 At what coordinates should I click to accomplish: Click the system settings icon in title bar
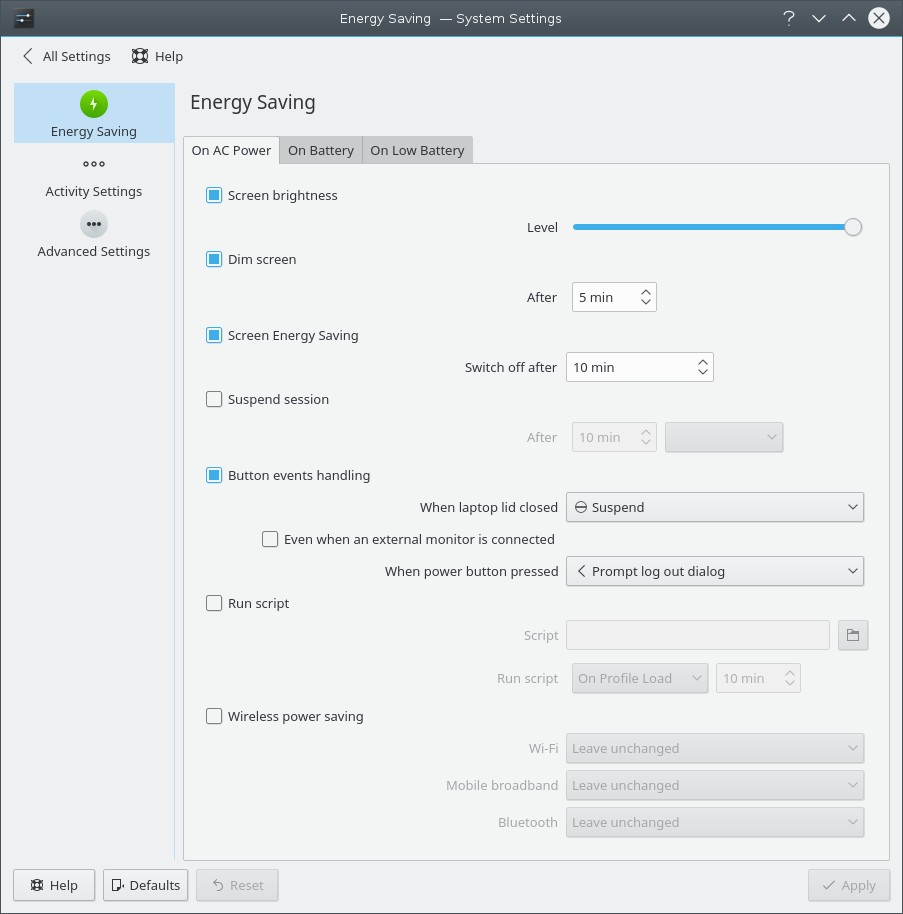[x=24, y=18]
